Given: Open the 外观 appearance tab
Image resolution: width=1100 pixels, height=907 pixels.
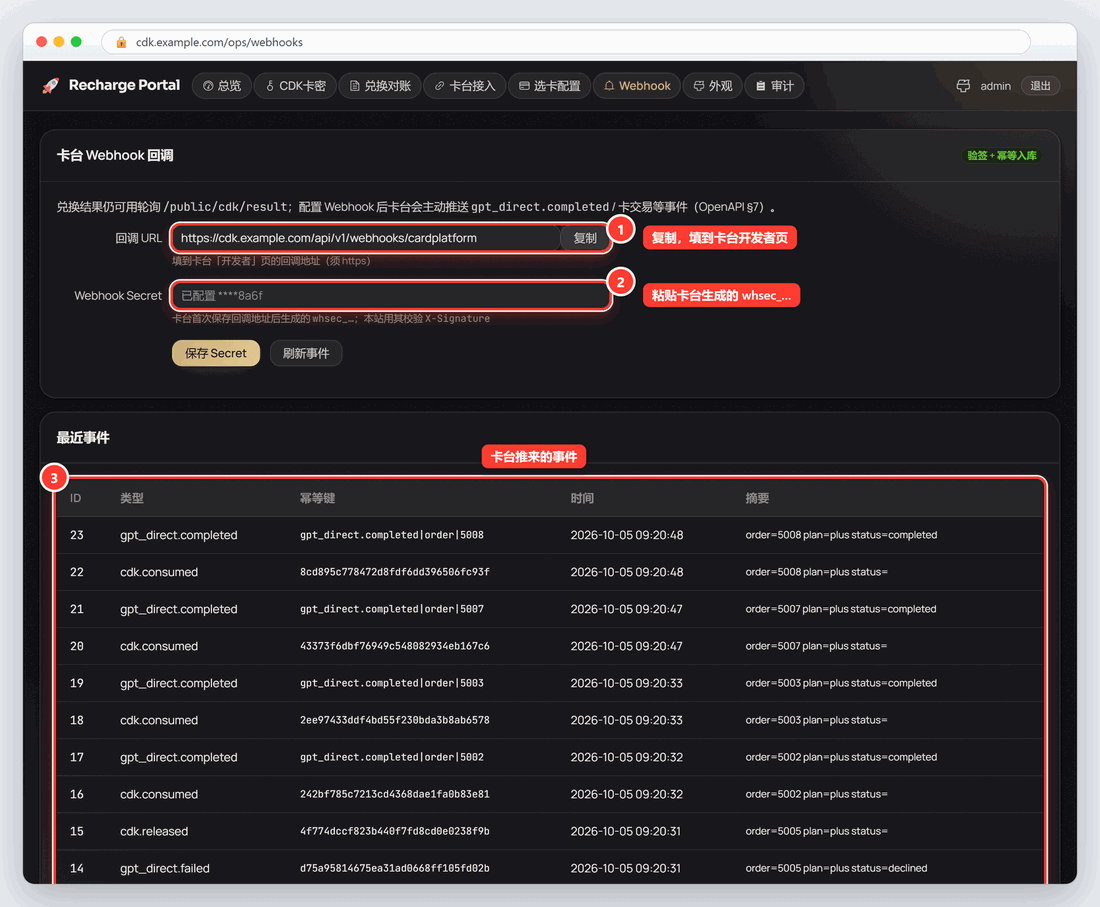Looking at the screenshot, I should (x=713, y=86).
